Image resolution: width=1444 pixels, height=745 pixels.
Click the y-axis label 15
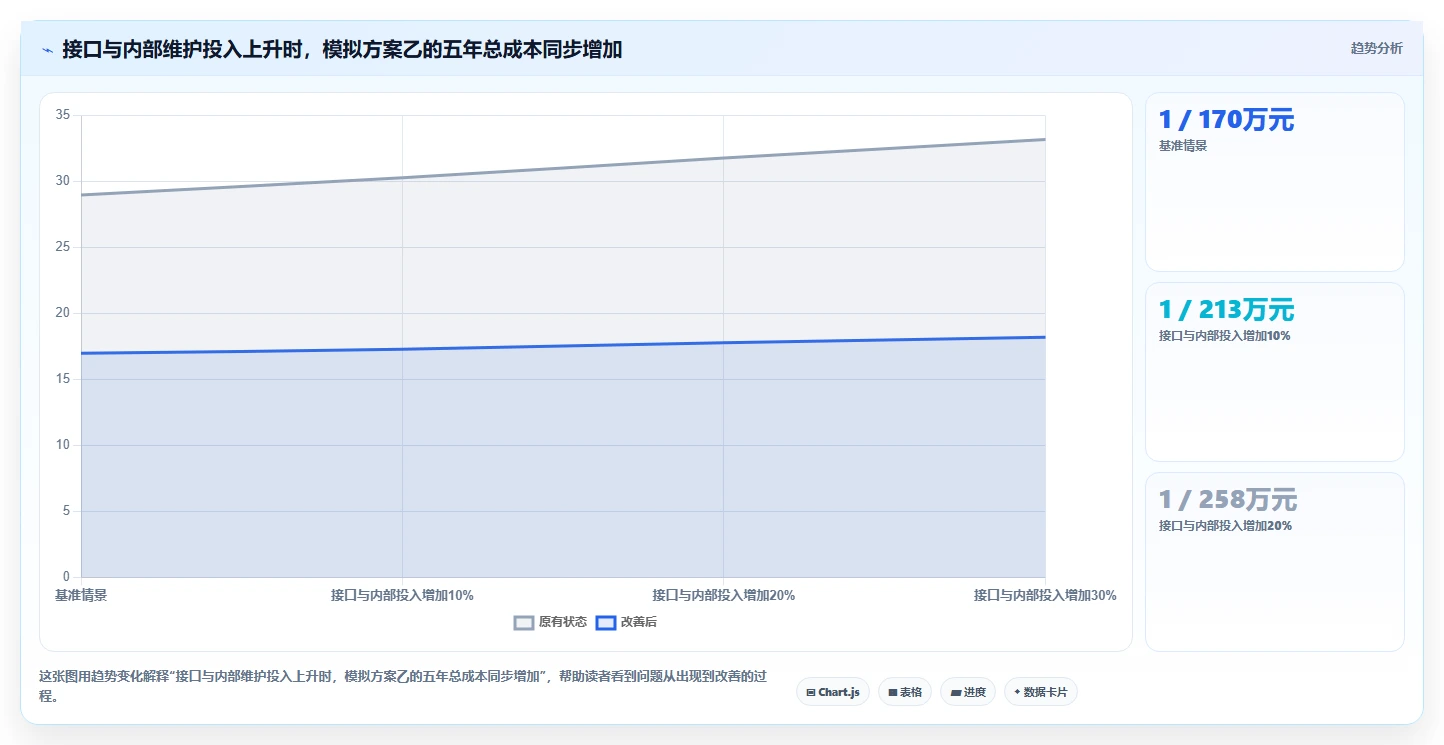coord(63,379)
